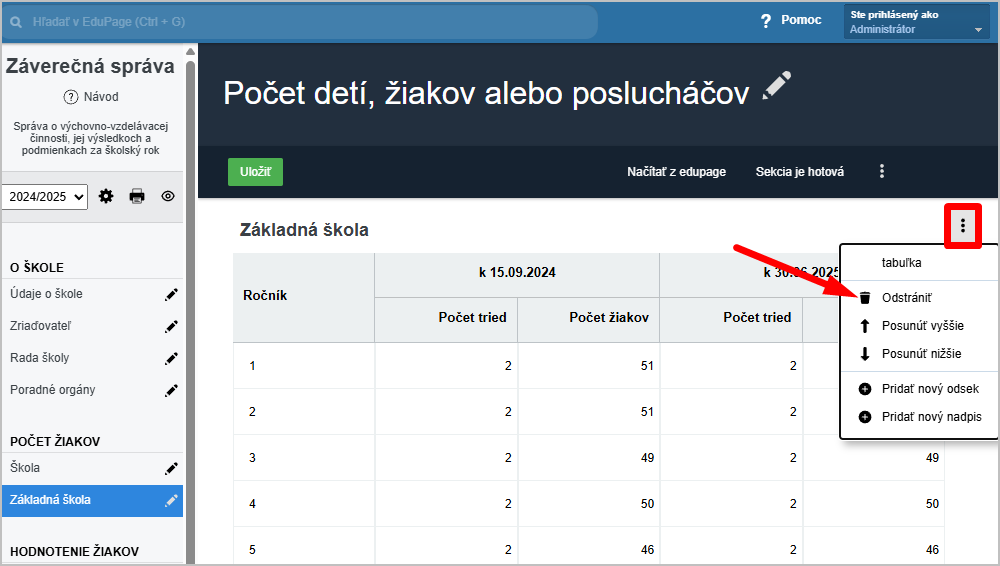1000x566 pixels.
Task: Expand the Administrátor account dropdown
Action: 917,22
